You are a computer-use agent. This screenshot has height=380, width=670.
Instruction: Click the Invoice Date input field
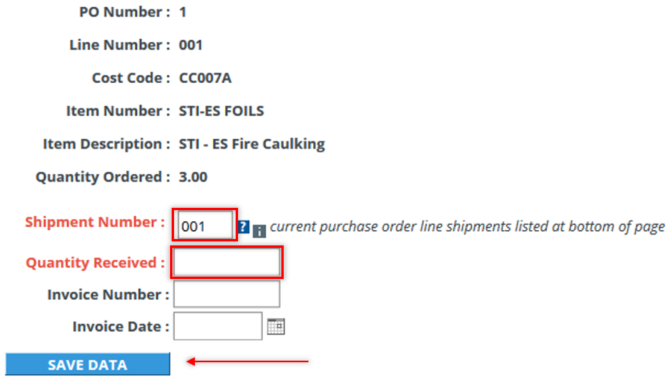pos(217,326)
